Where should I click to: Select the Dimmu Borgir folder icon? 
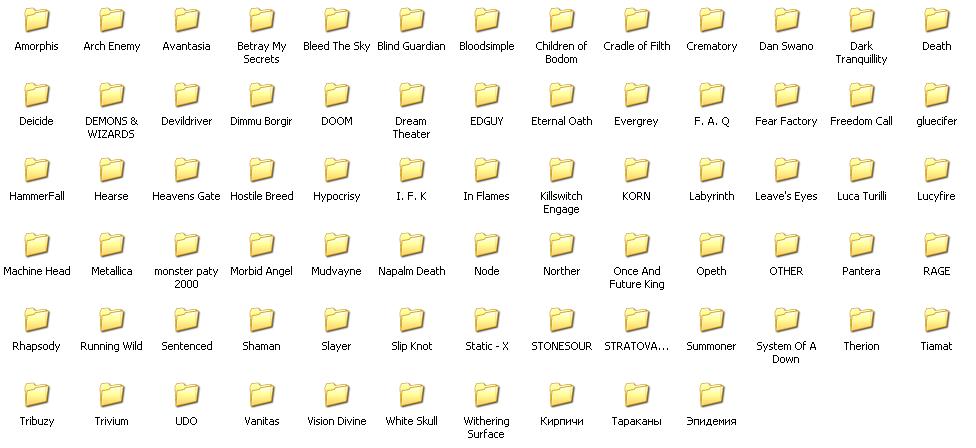(262, 95)
